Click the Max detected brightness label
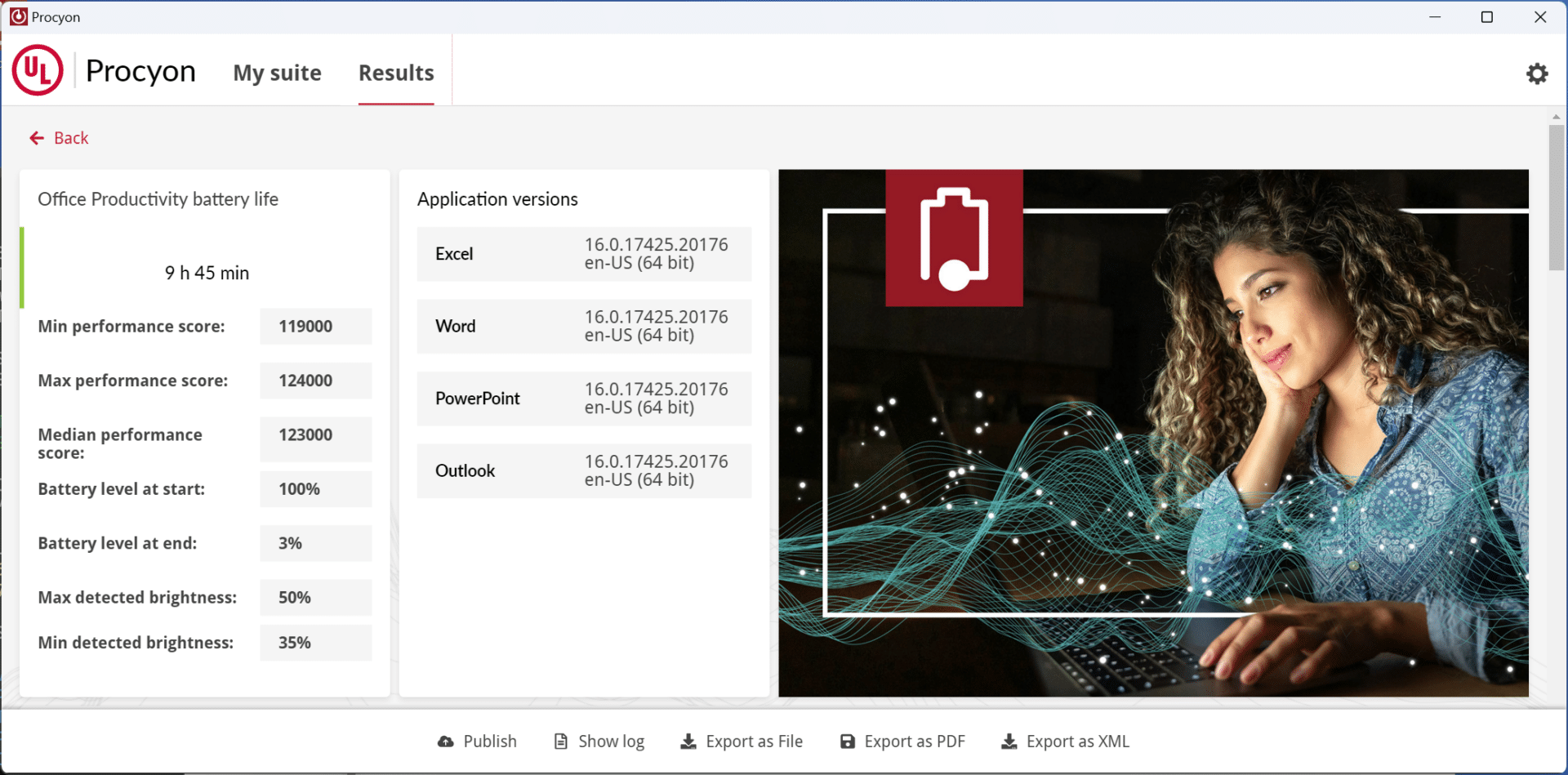This screenshot has width=1568, height=775. [137, 597]
